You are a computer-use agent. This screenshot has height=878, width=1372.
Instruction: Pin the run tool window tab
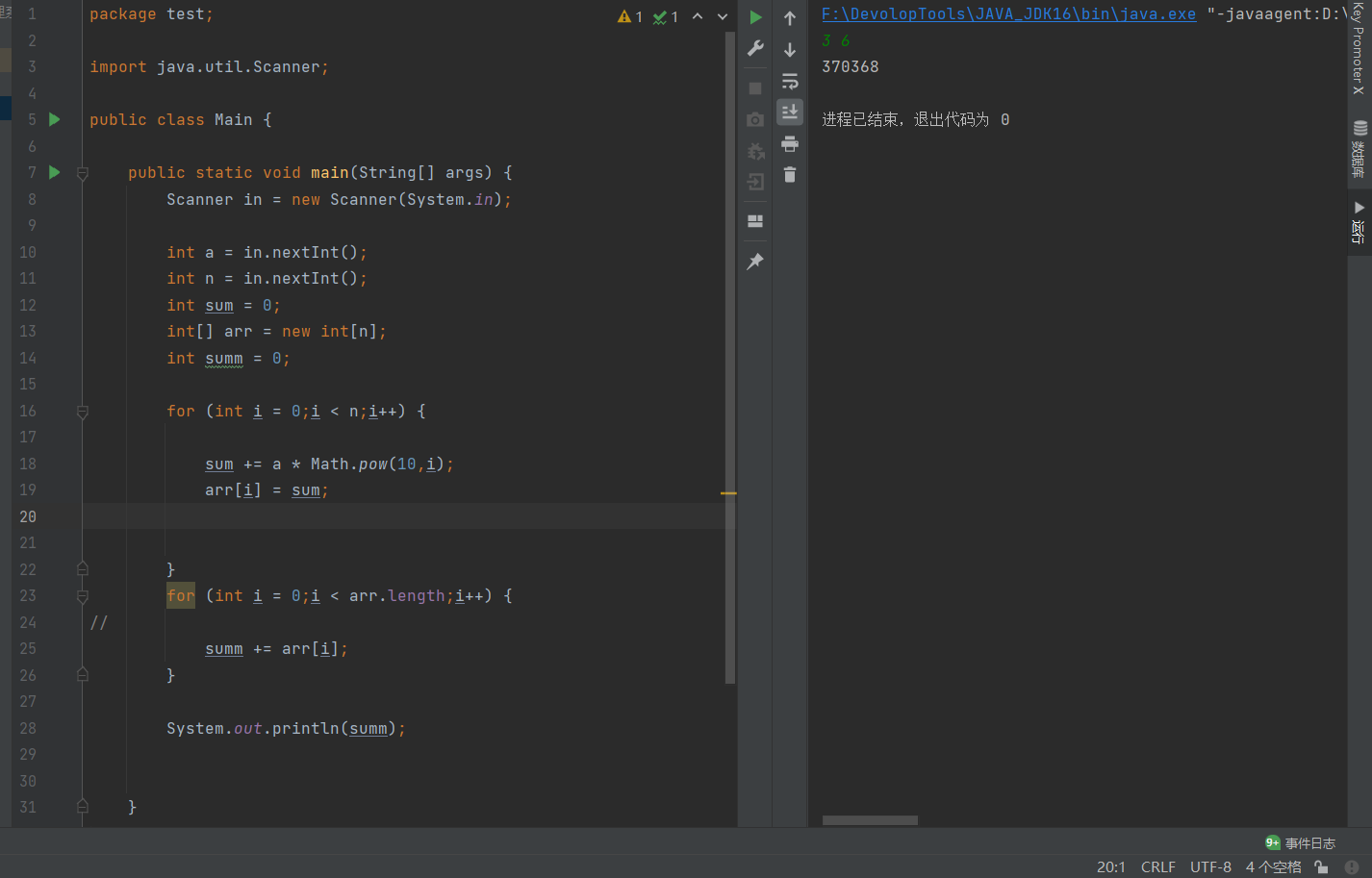(755, 261)
